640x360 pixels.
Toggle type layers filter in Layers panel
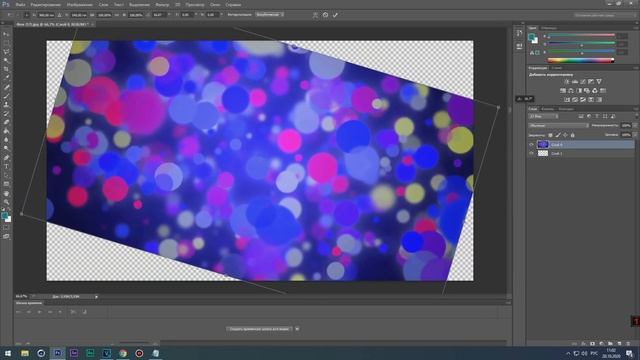click(x=597, y=117)
